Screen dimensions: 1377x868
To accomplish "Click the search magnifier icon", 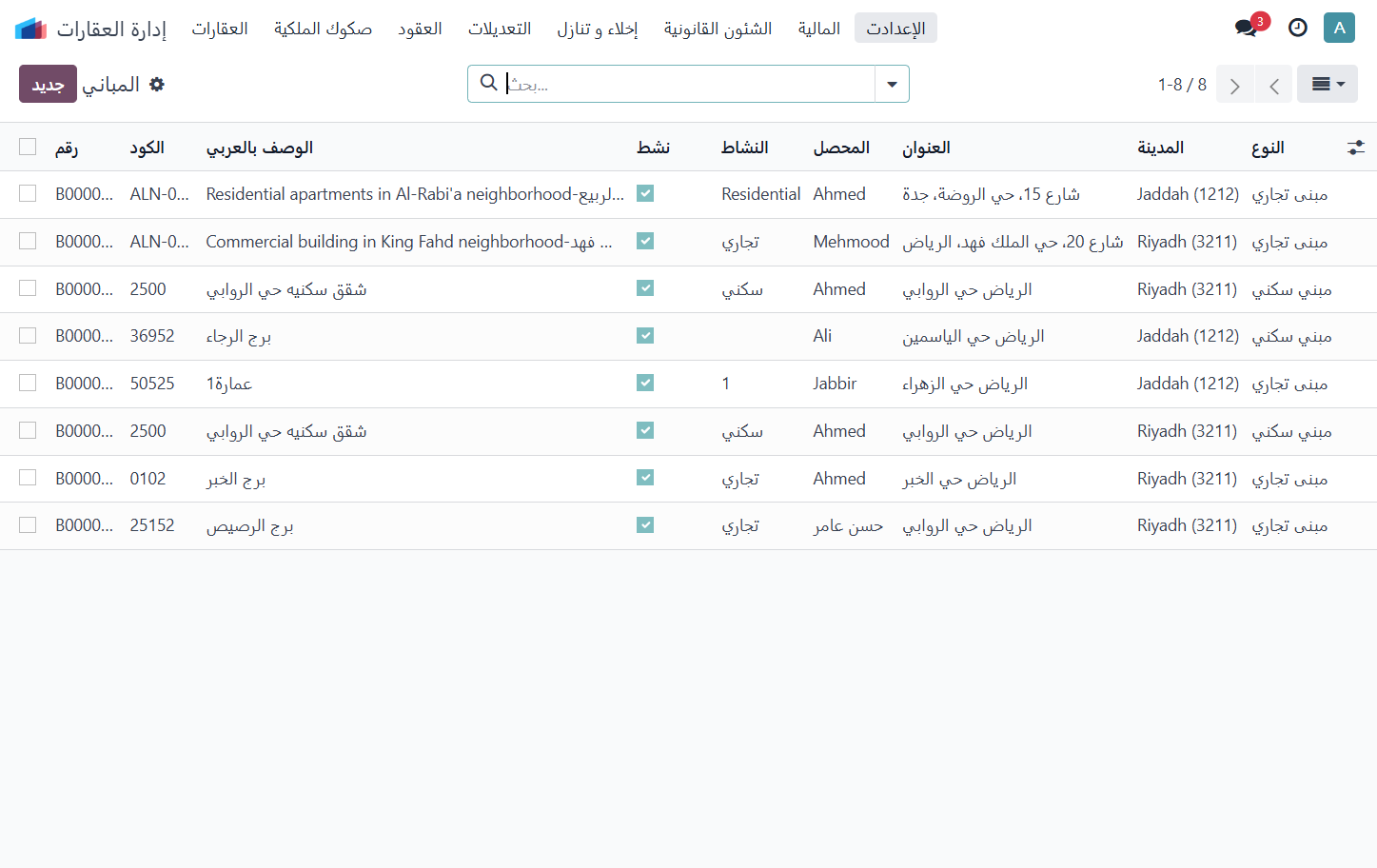I will pyautogui.click(x=489, y=83).
